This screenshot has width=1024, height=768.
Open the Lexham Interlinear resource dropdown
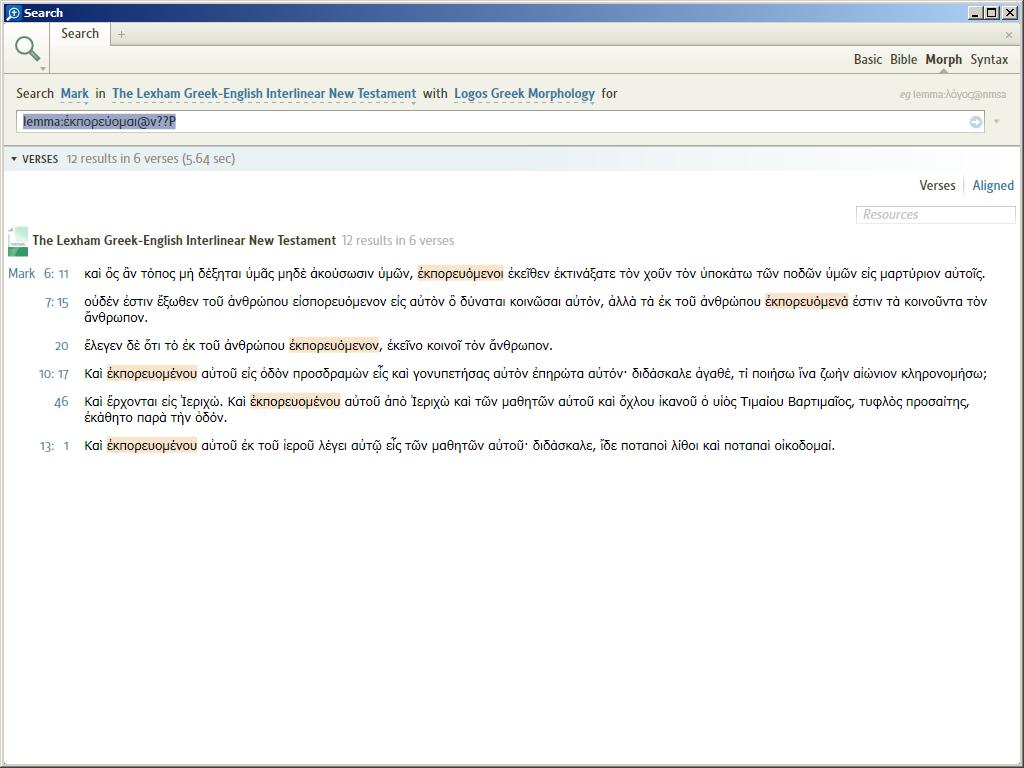coord(264,94)
